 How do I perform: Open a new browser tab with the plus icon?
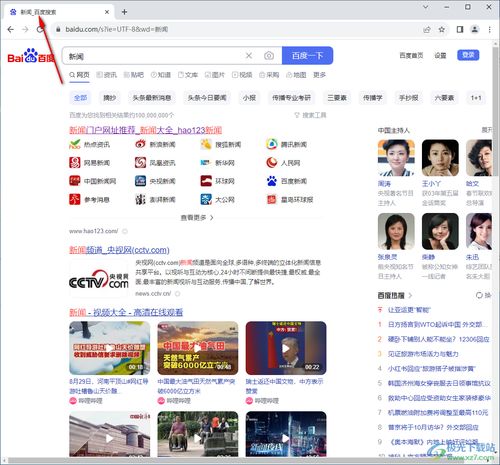tap(124, 12)
